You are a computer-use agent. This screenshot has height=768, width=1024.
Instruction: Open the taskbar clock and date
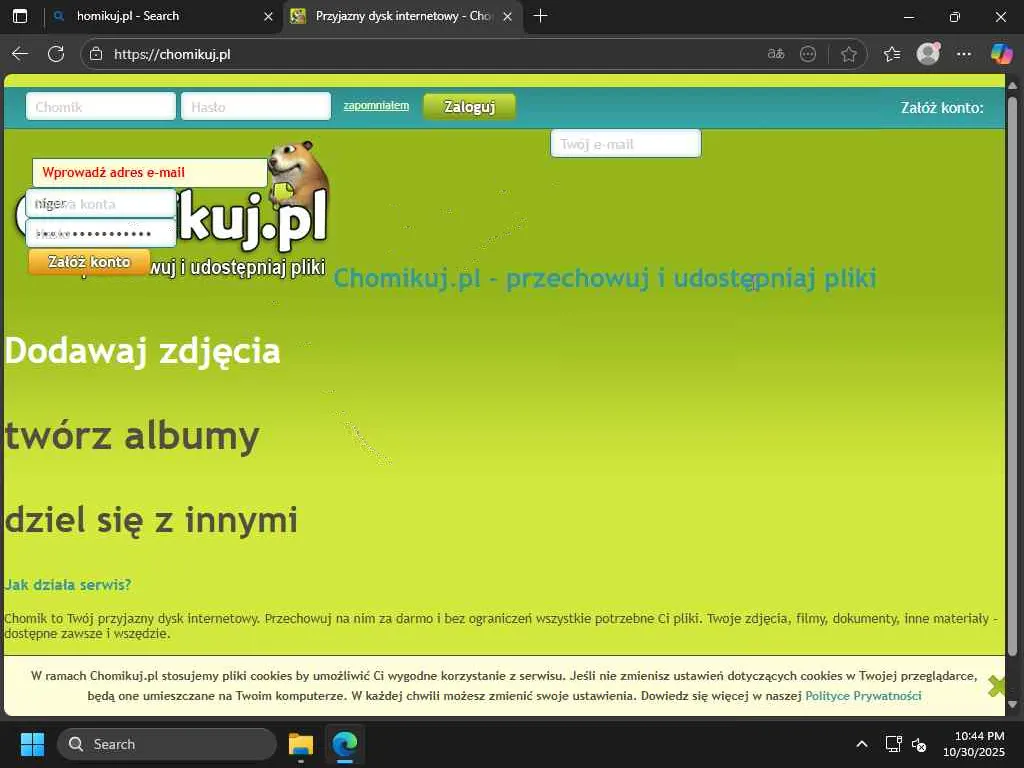[x=973, y=744]
